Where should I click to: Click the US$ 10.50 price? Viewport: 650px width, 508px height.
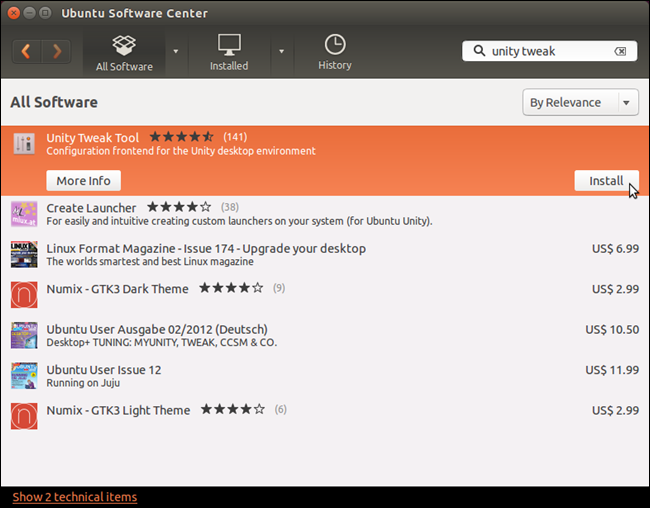pos(612,330)
